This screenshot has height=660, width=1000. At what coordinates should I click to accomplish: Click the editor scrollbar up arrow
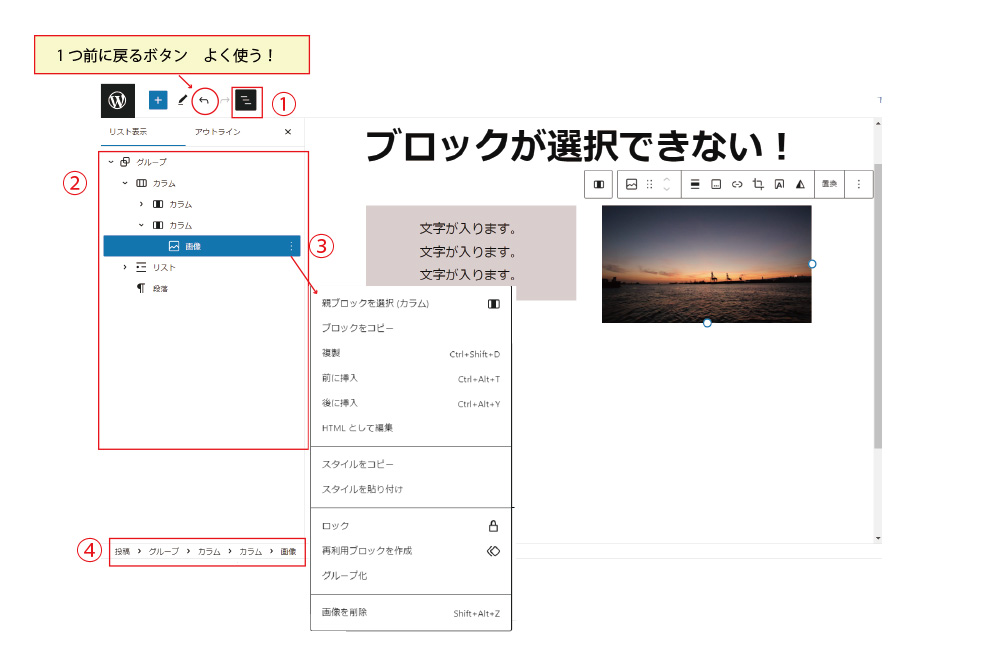tap(878, 124)
